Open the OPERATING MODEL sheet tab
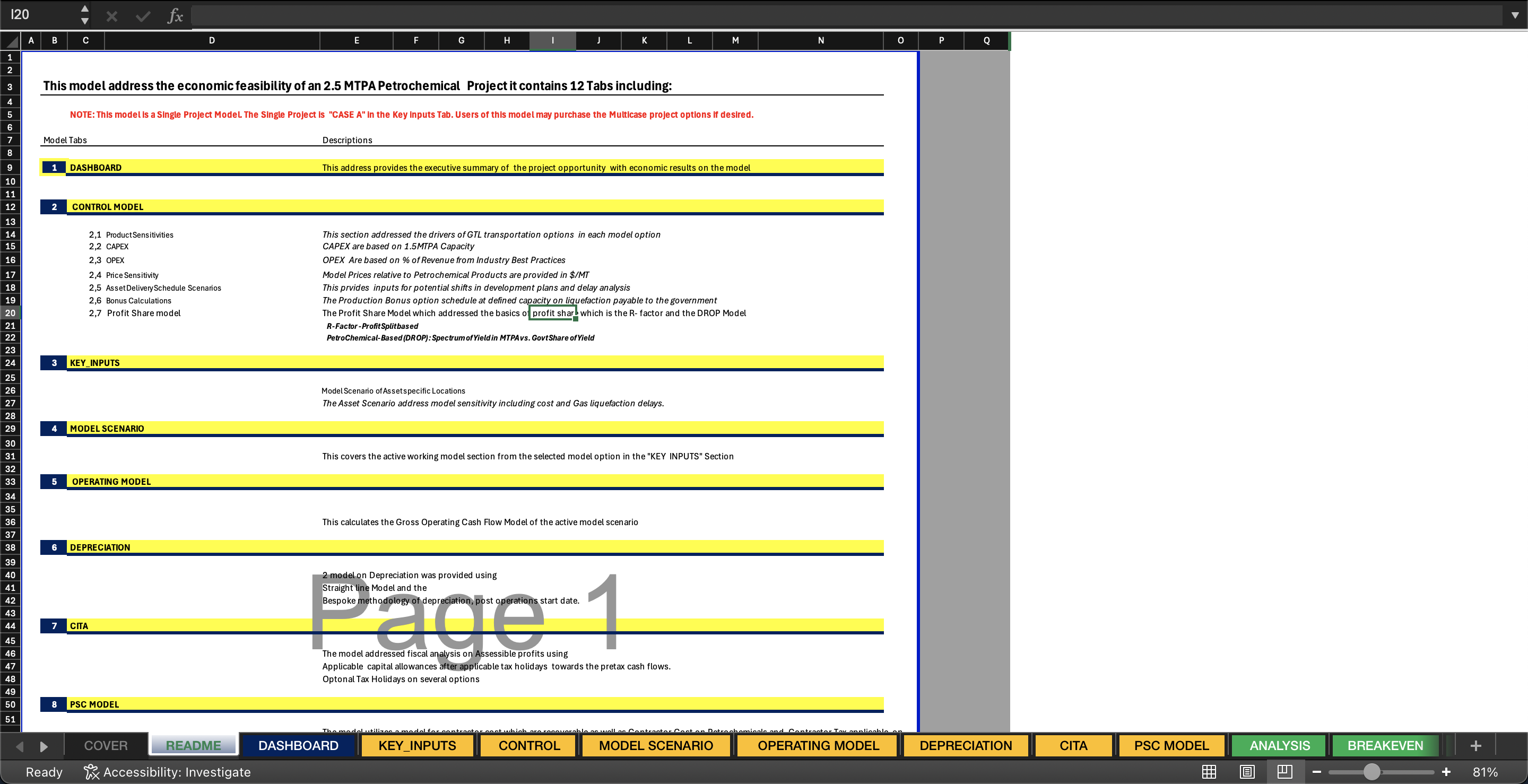Image resolution: width=1528 pixels, height=784 pixels. click(818, 745)
